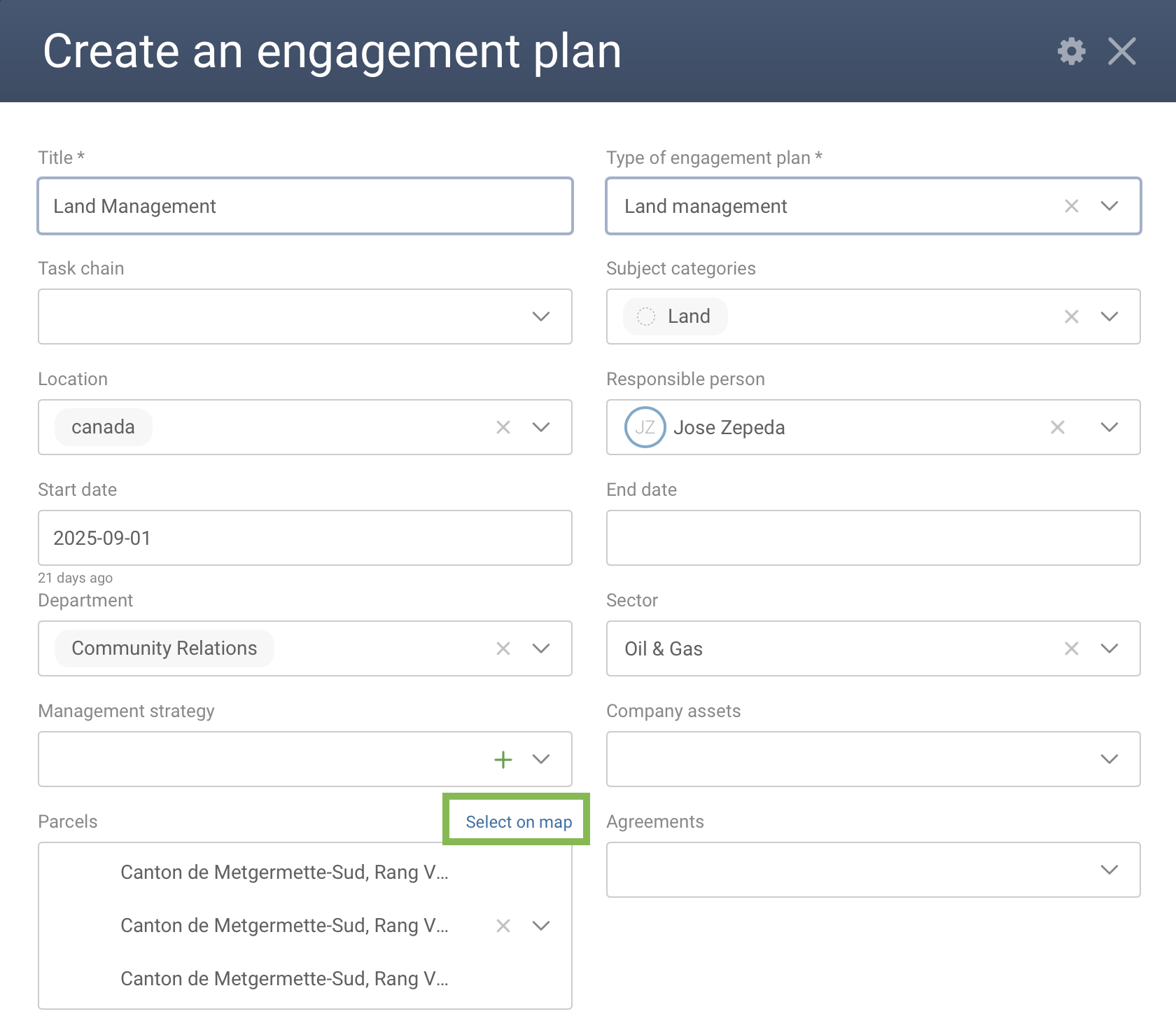Close the engagement plan dialog
The image size is (1176, 1035).
[1121, 51]
